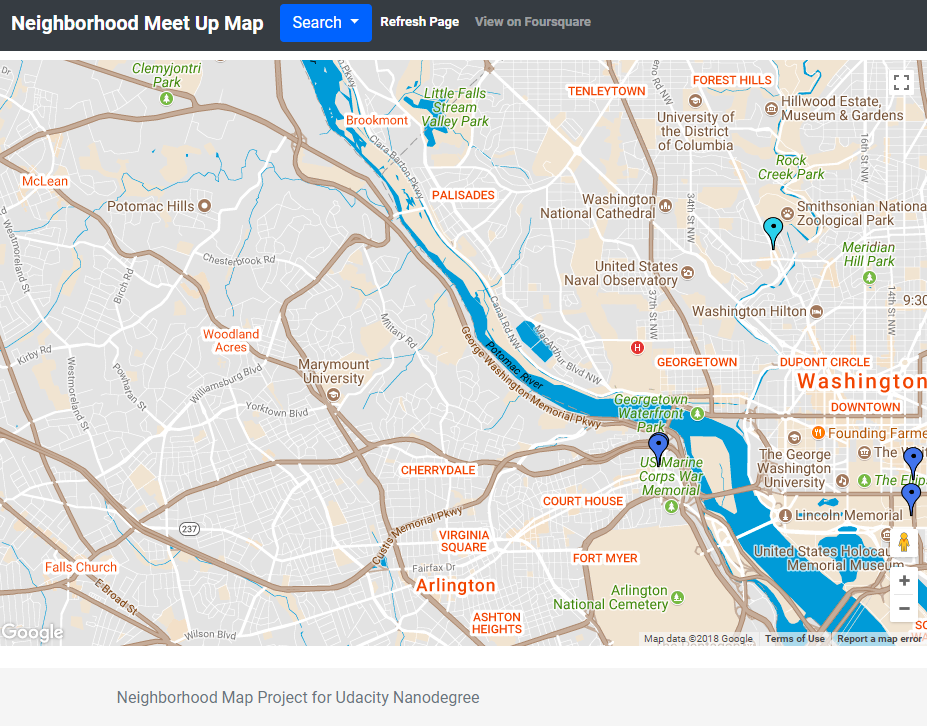Viewport: 927px width, 726px height.
Task: Click the Clemyjontri Park icon
Action: (x=166, y=98)
